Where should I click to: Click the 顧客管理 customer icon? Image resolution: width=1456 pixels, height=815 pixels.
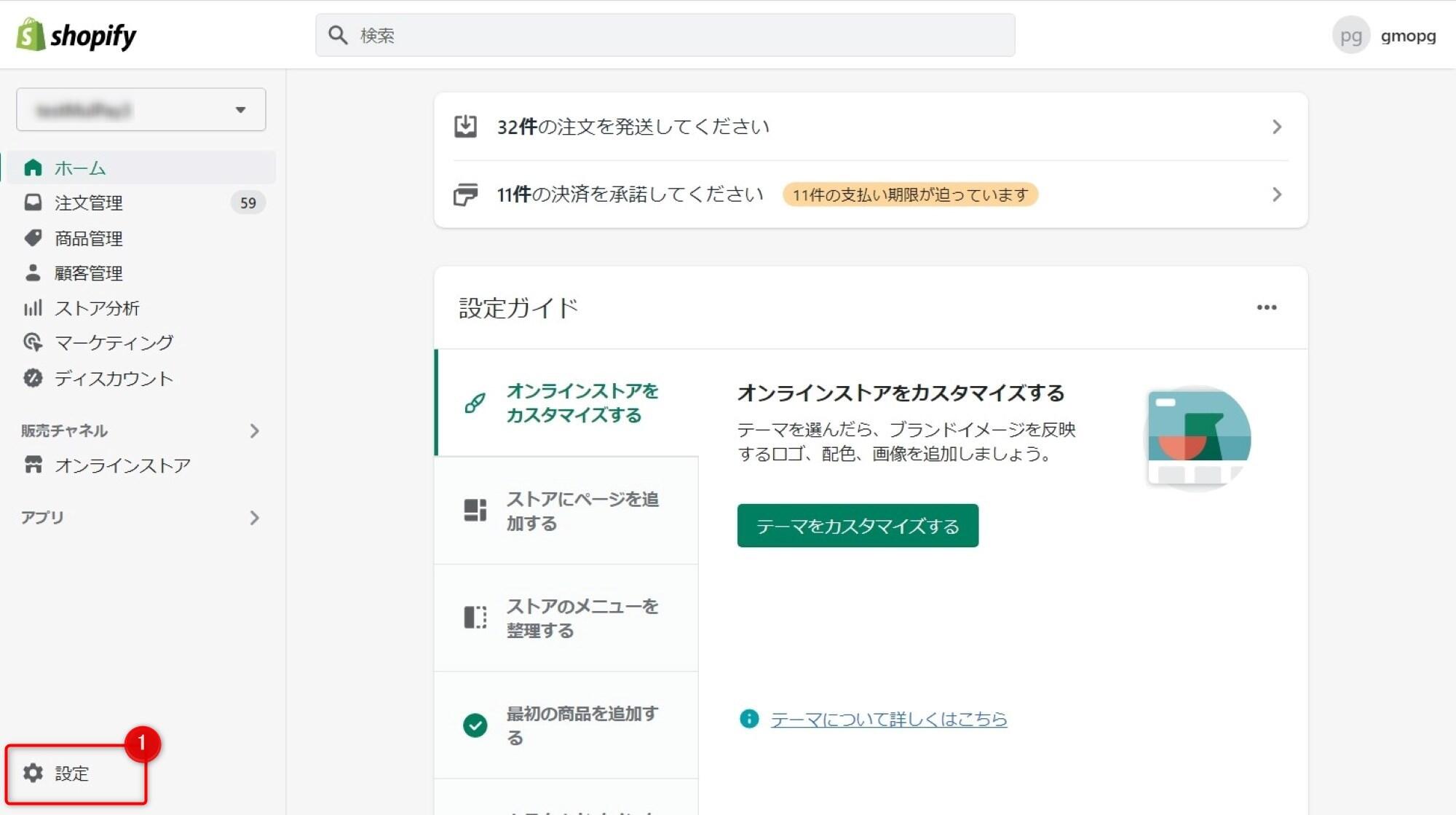33,273
